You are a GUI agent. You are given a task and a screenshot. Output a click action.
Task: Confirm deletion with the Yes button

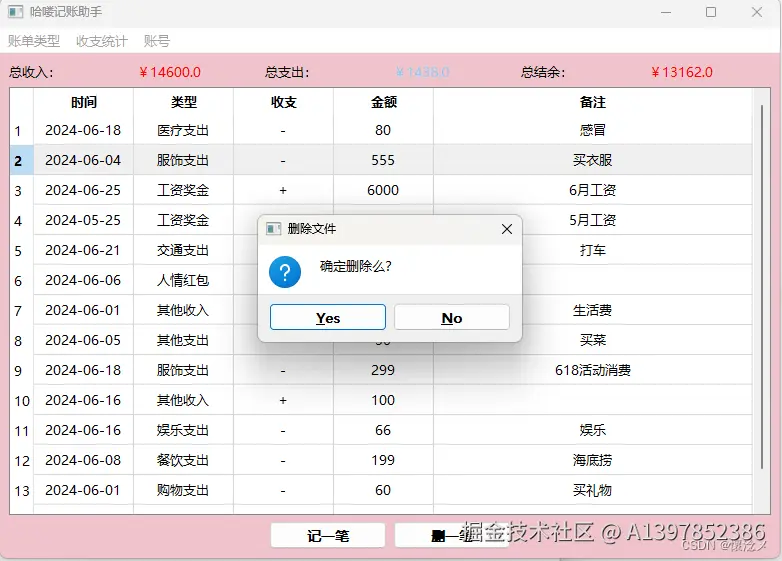328,317
